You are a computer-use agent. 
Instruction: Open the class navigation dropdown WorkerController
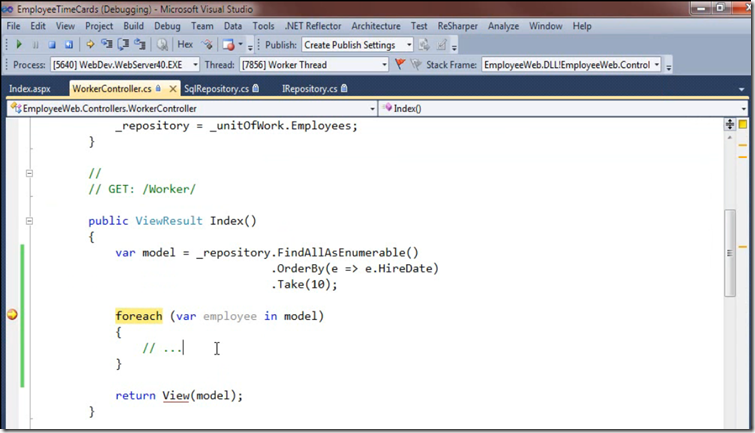[x=192, y=108]
